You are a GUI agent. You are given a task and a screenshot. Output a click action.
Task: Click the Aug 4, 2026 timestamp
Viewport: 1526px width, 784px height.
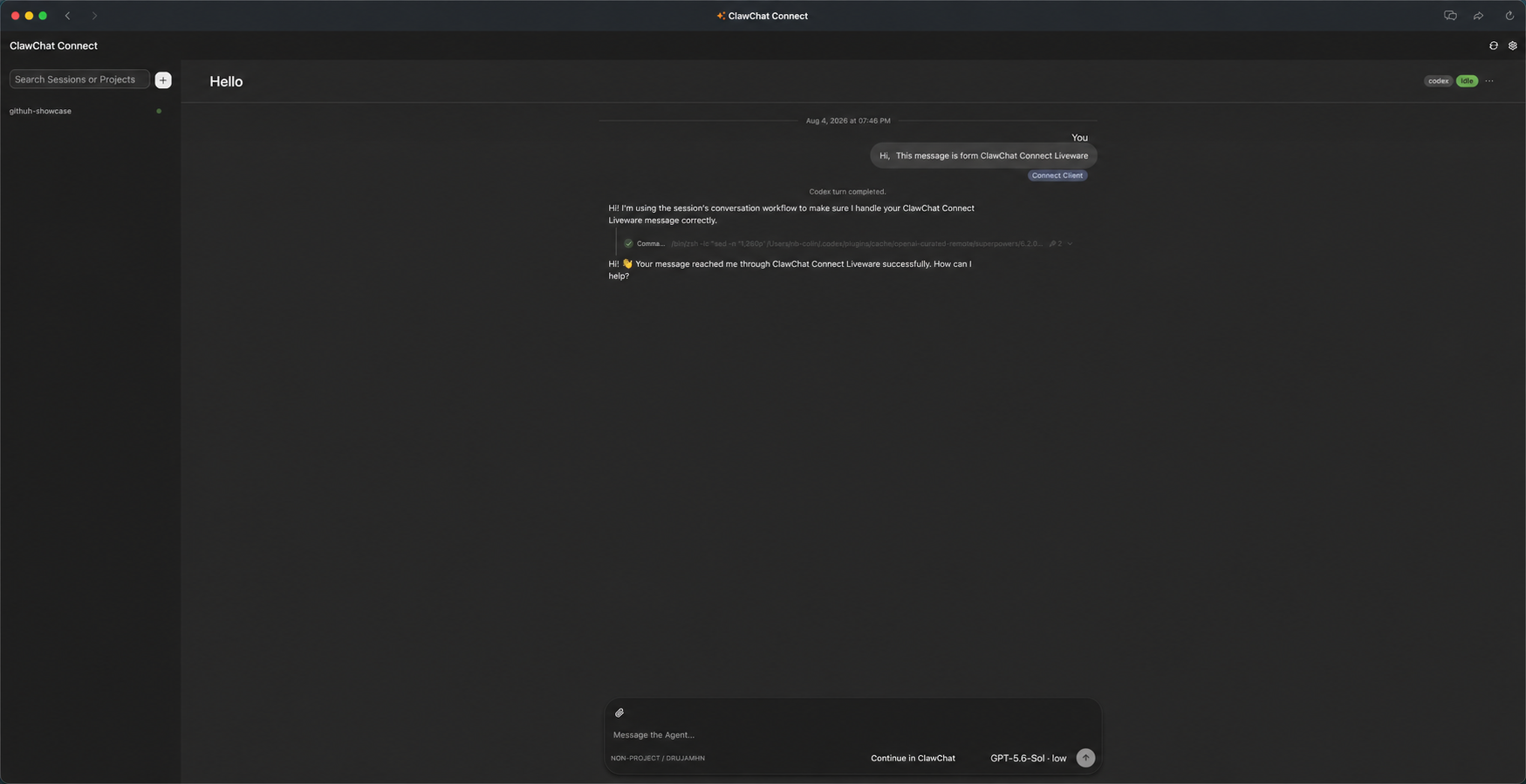tap(848, 121)
